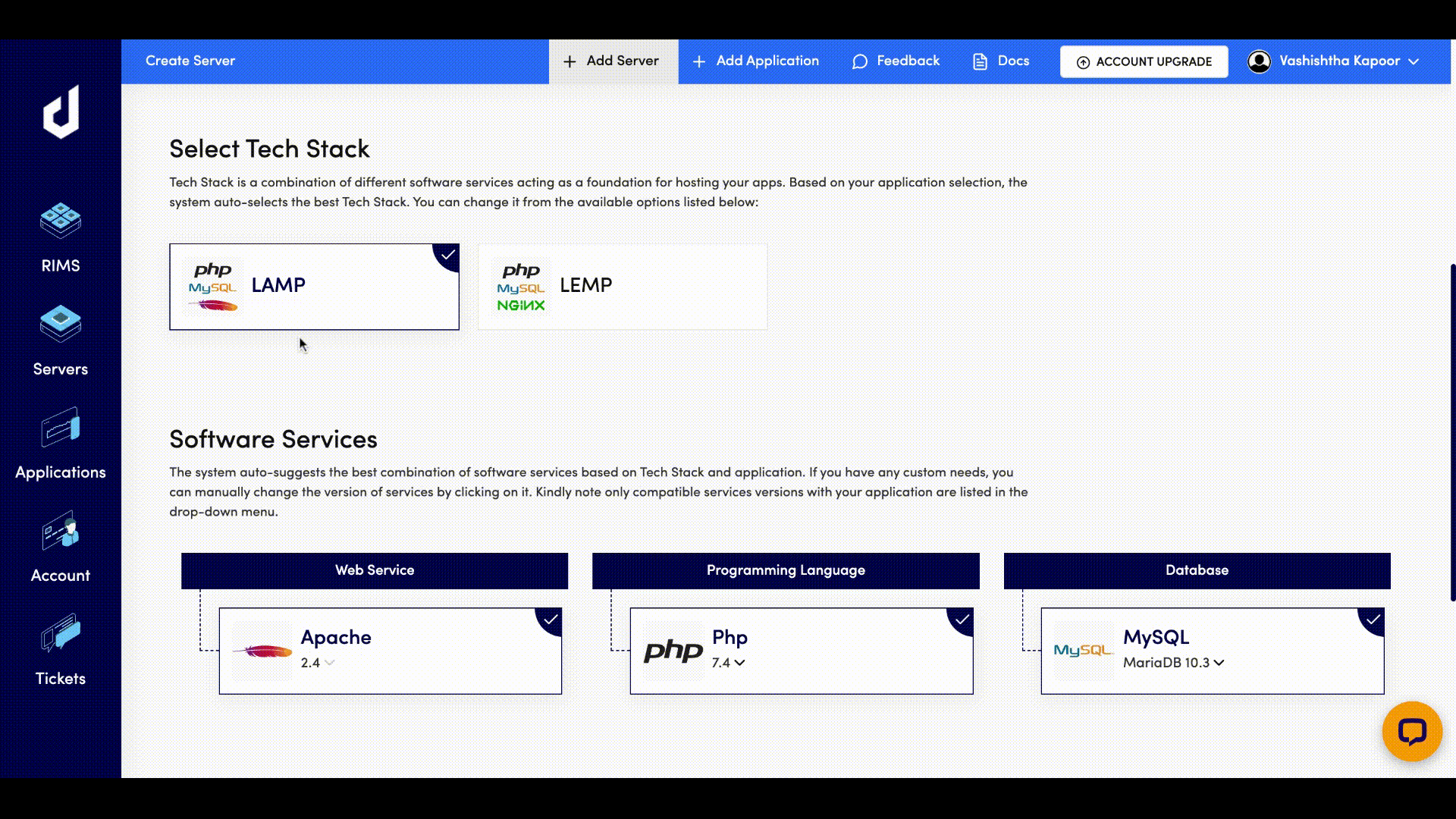
Task: Click the ACCOUNT UPGRADE button
Action: [1144, 61]
